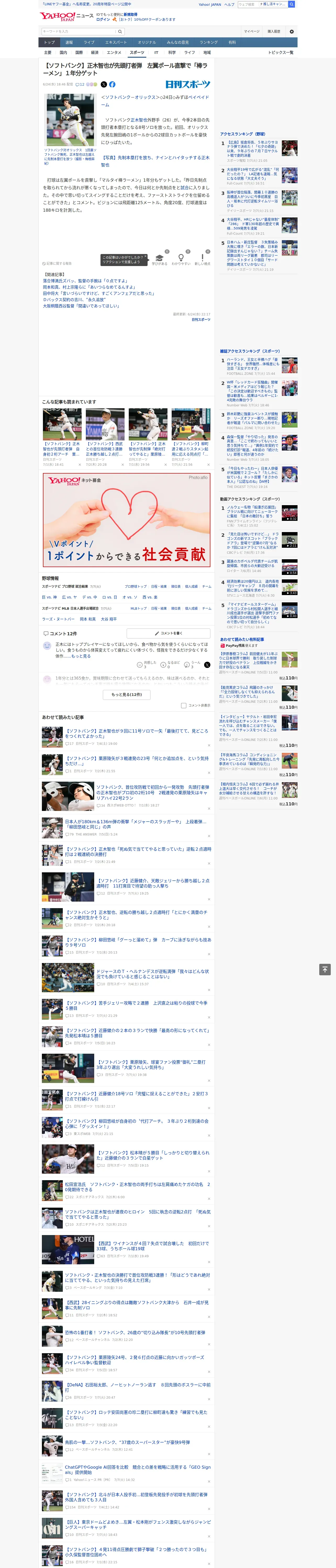
Task: Open the ランキング navigation tab
Action: [x=209, y=43]
